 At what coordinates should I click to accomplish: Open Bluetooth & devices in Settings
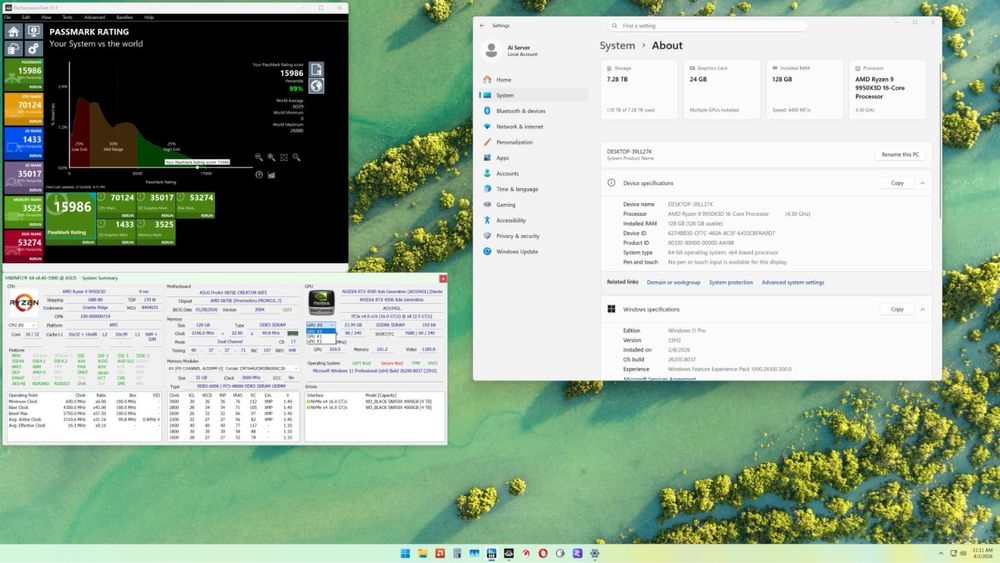coord(534,111)
